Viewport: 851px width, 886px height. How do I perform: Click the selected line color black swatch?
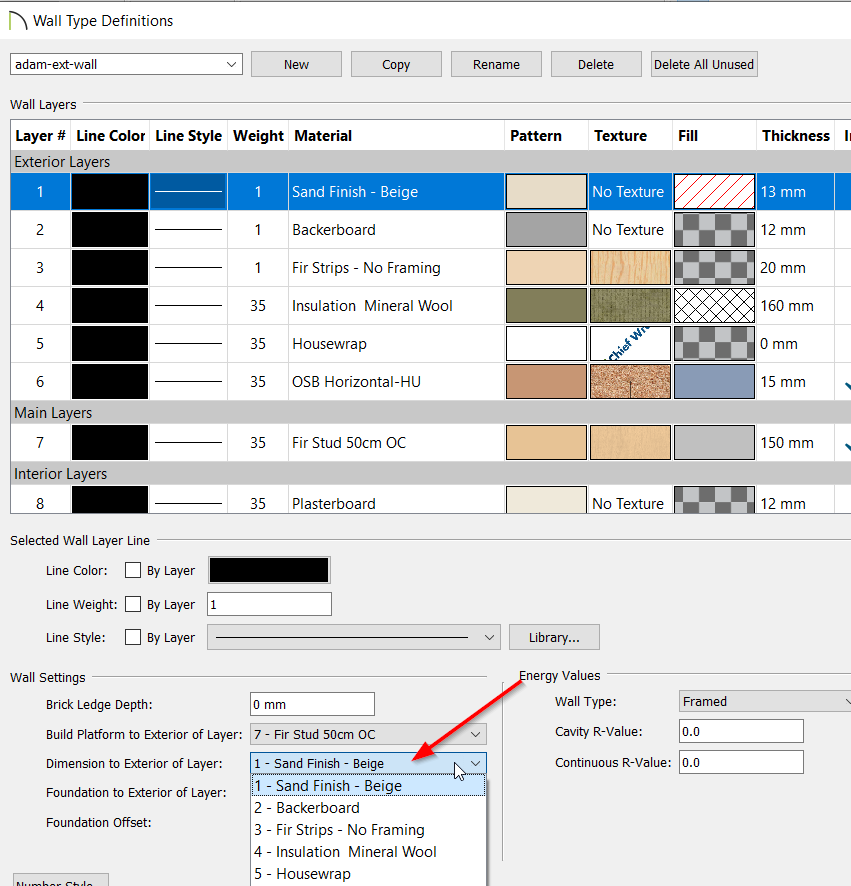coord(269,570)
